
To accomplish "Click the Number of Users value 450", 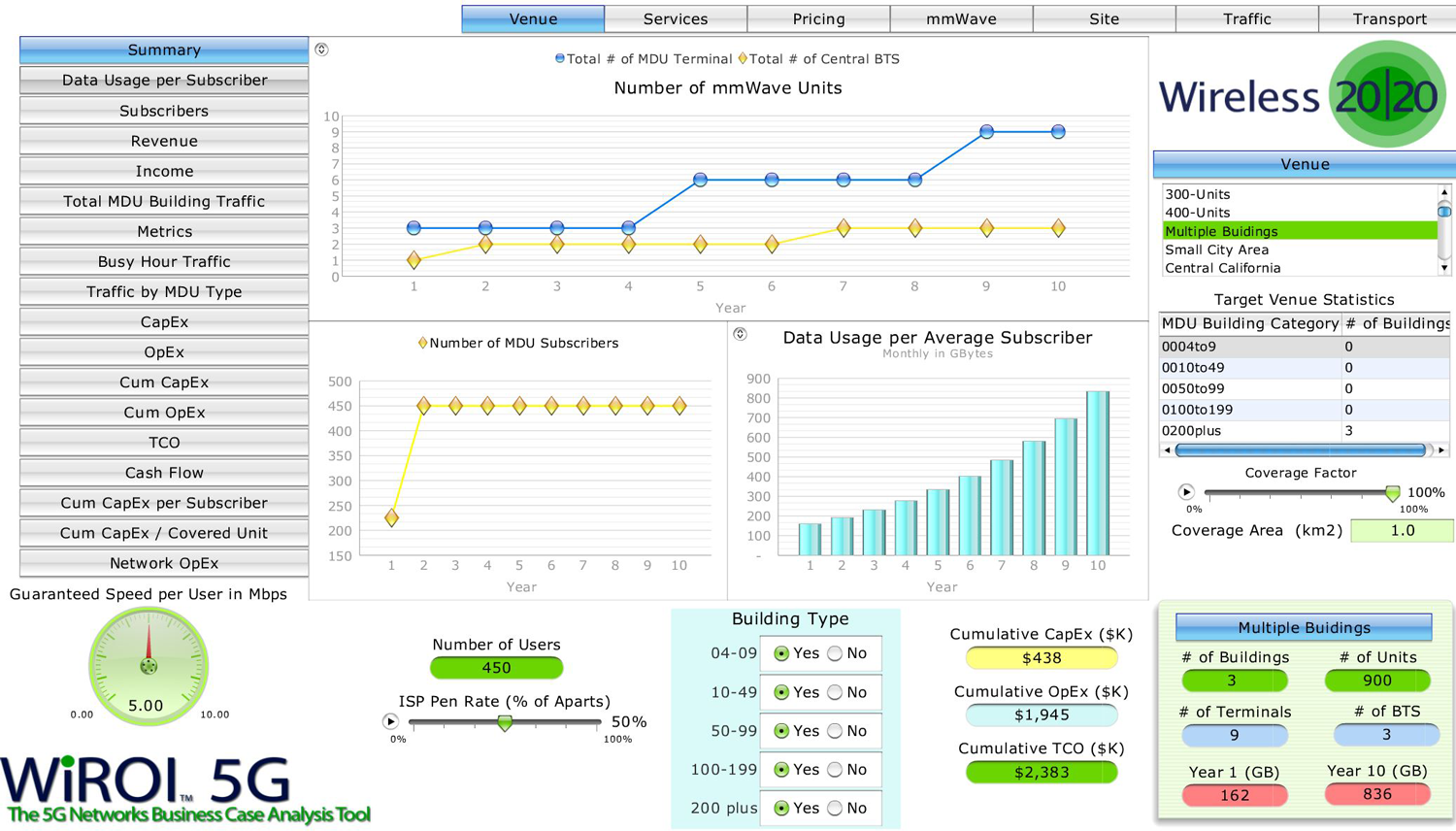I will [x=496, y=668].
